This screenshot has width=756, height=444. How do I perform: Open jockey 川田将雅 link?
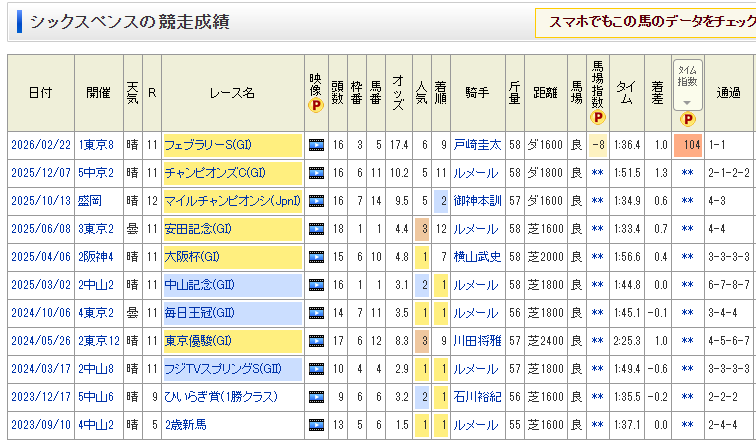click(x=475, y=341)
